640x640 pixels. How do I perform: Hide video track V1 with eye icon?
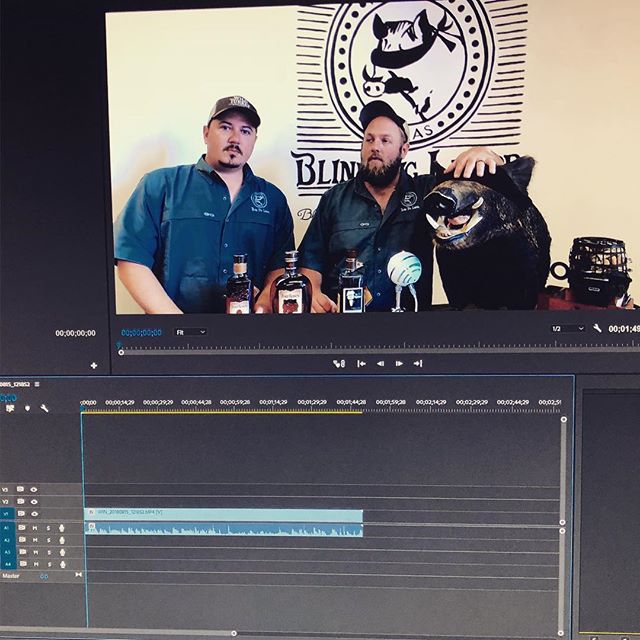tap(34, 514)
